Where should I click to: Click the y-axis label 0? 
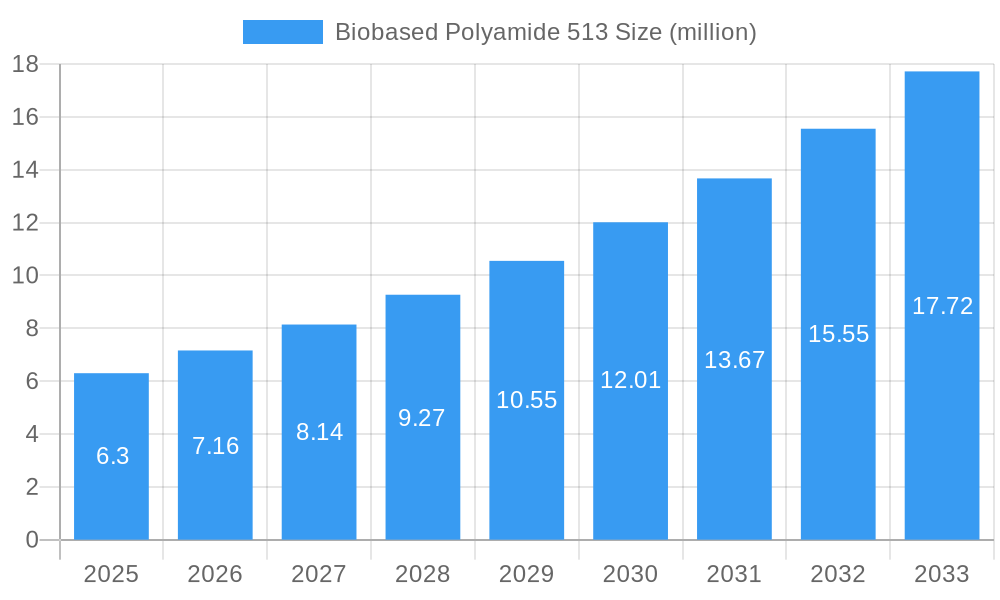pyautogui.click(x=31, y=537)
